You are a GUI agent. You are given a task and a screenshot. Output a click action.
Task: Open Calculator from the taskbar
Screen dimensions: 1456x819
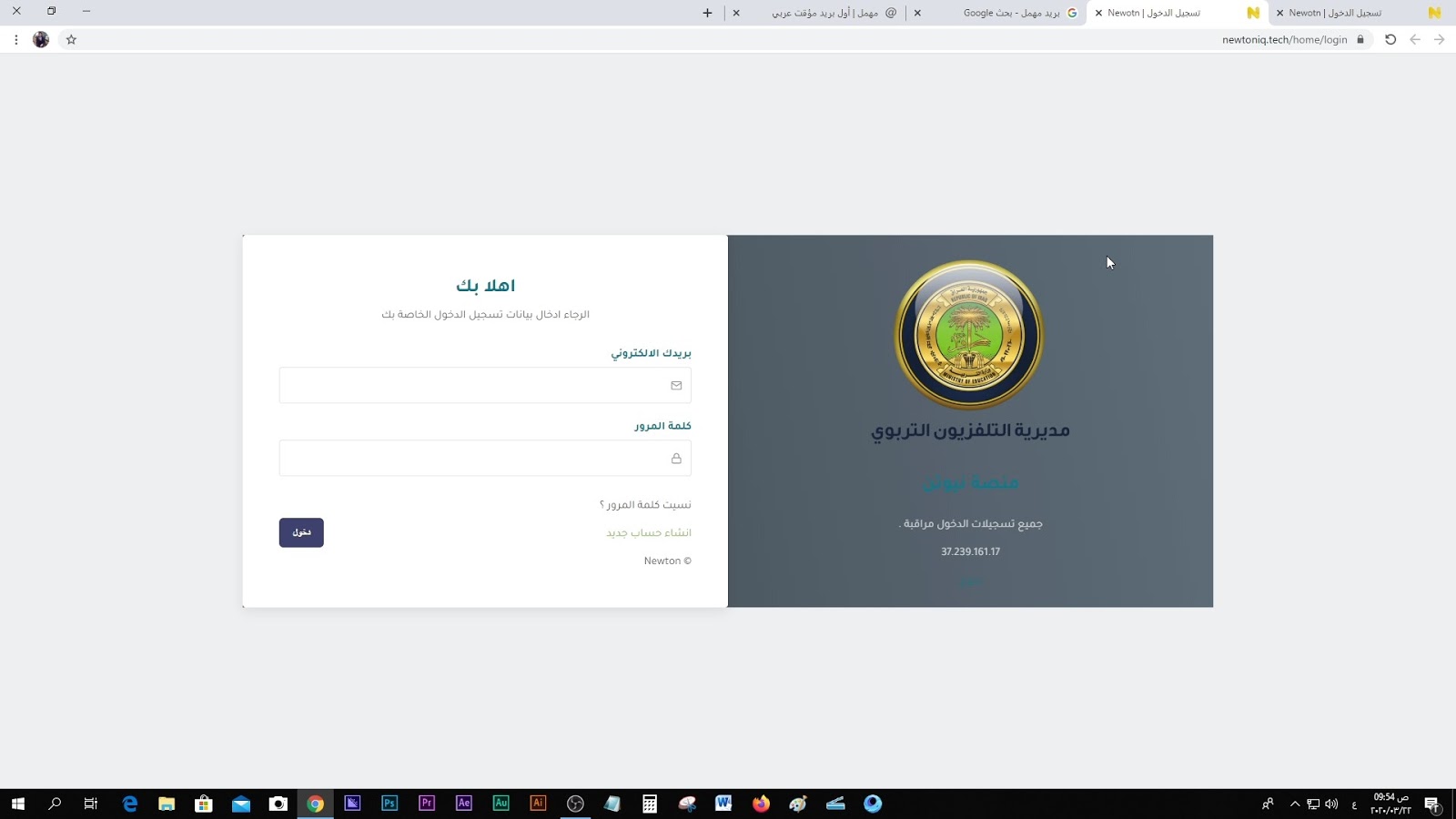tap(650, 804)
